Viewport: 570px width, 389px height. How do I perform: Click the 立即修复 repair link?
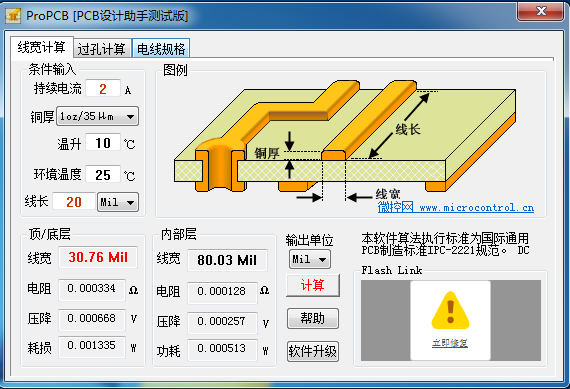(450, 343)
